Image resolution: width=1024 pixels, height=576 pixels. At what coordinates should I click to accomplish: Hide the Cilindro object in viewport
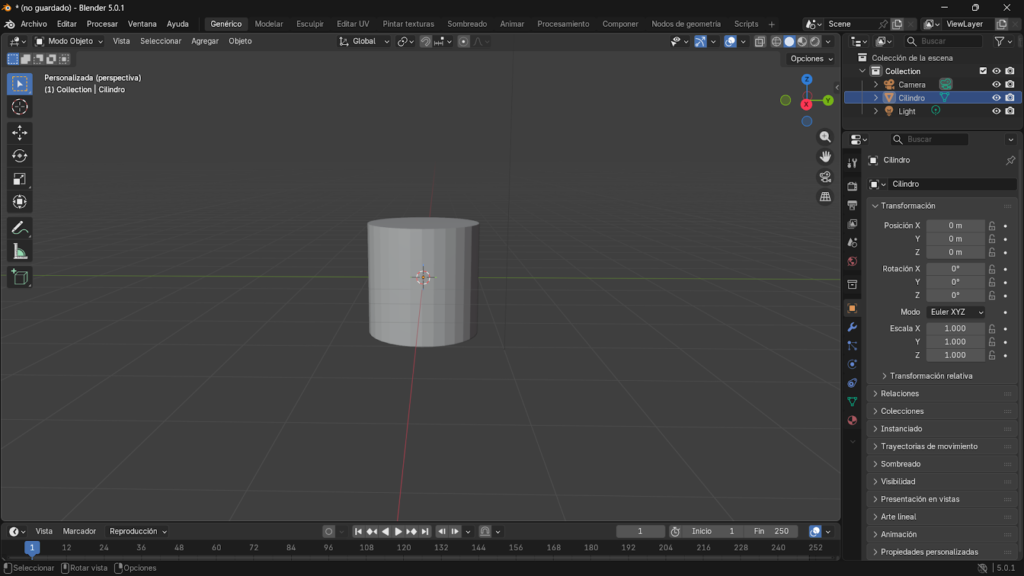click(x=996, y=98)
